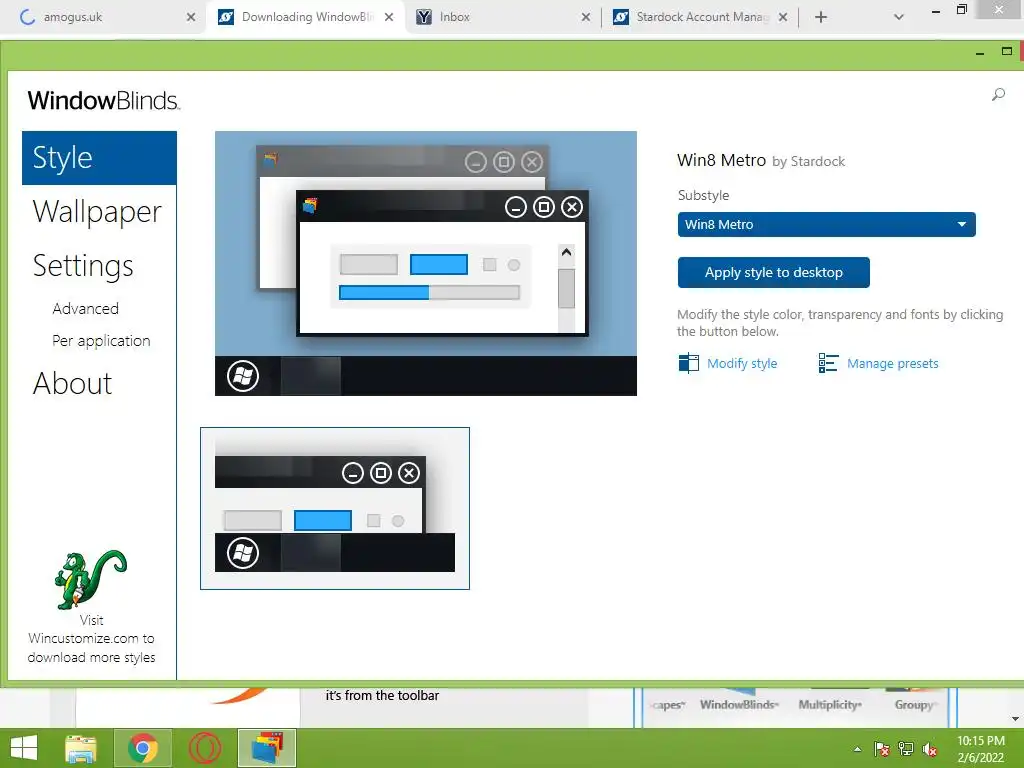Screen dimensions: 1024x768
Task: Select the Downloading WindowBlinds tab
Action: pos(307,17)
